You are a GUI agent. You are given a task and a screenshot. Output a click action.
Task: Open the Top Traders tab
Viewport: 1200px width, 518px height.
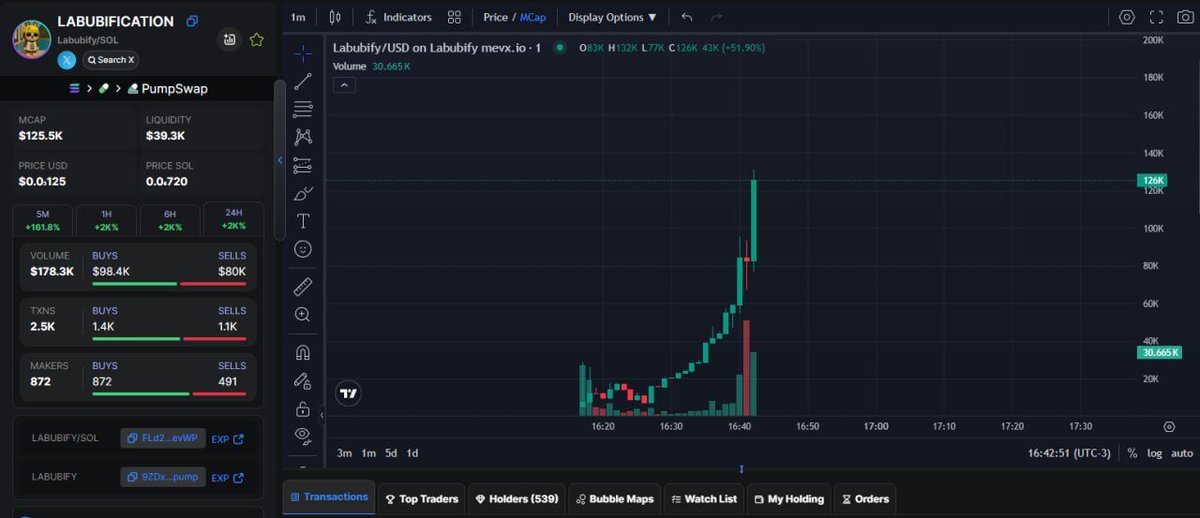pyautogui.click(x=421, y=498)
